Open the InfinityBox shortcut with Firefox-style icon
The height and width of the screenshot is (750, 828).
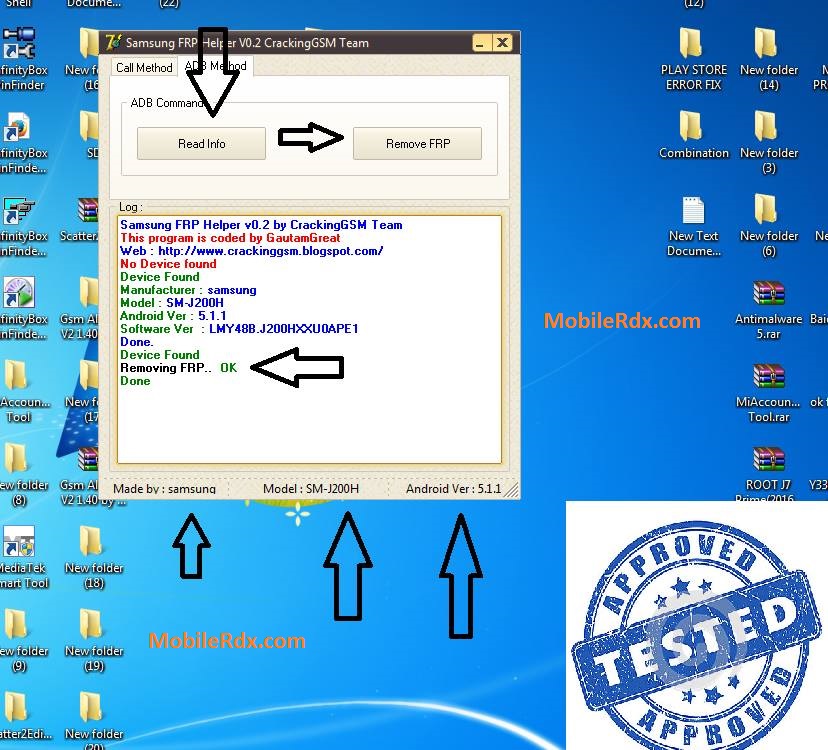(x=21, y=142)
